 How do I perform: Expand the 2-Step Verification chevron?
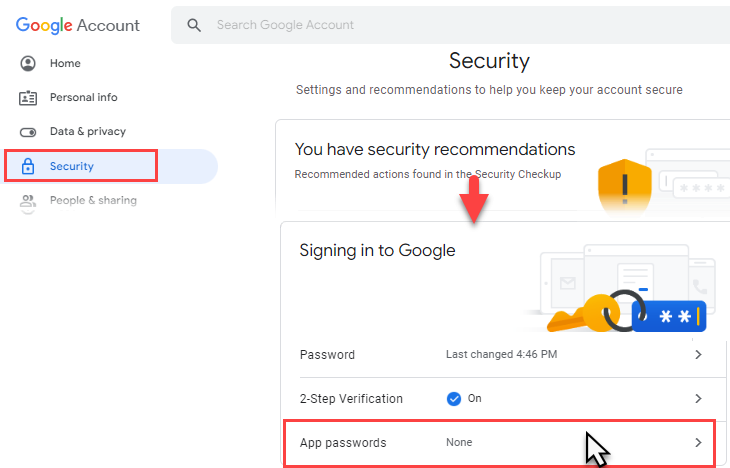click(x=698, y=399)
